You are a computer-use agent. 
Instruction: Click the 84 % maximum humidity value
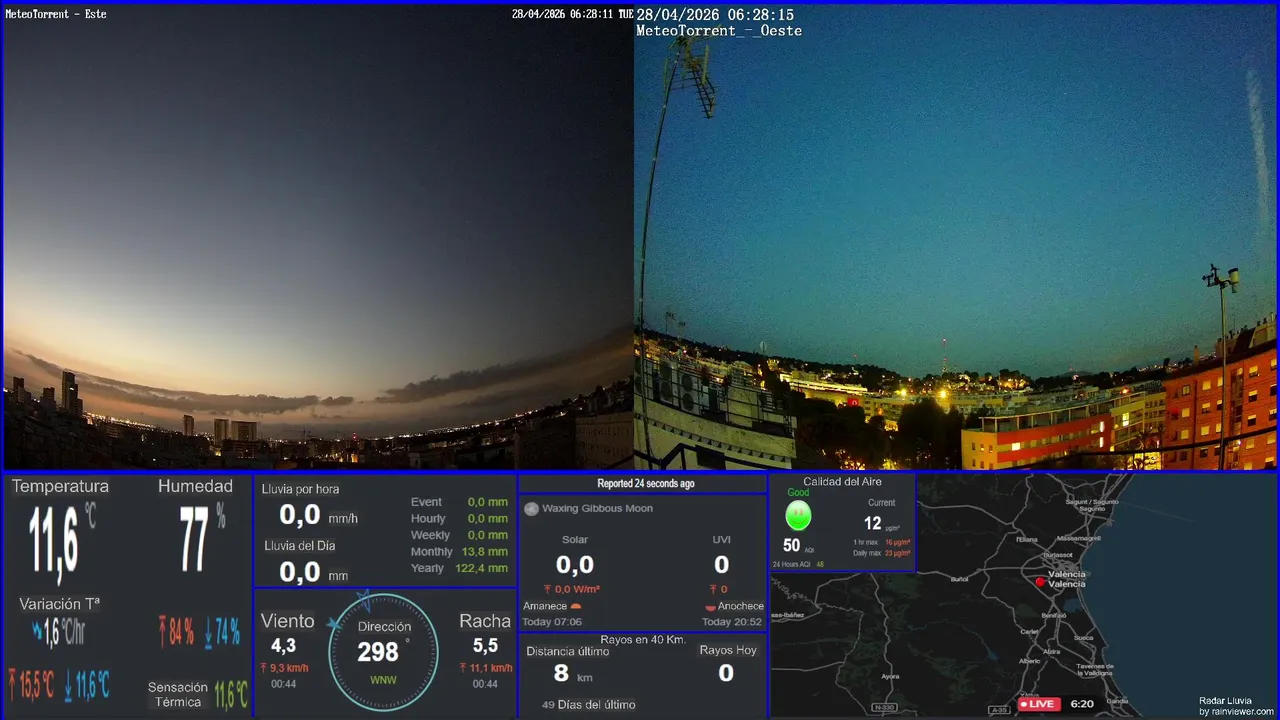click(x=177, y=632)
